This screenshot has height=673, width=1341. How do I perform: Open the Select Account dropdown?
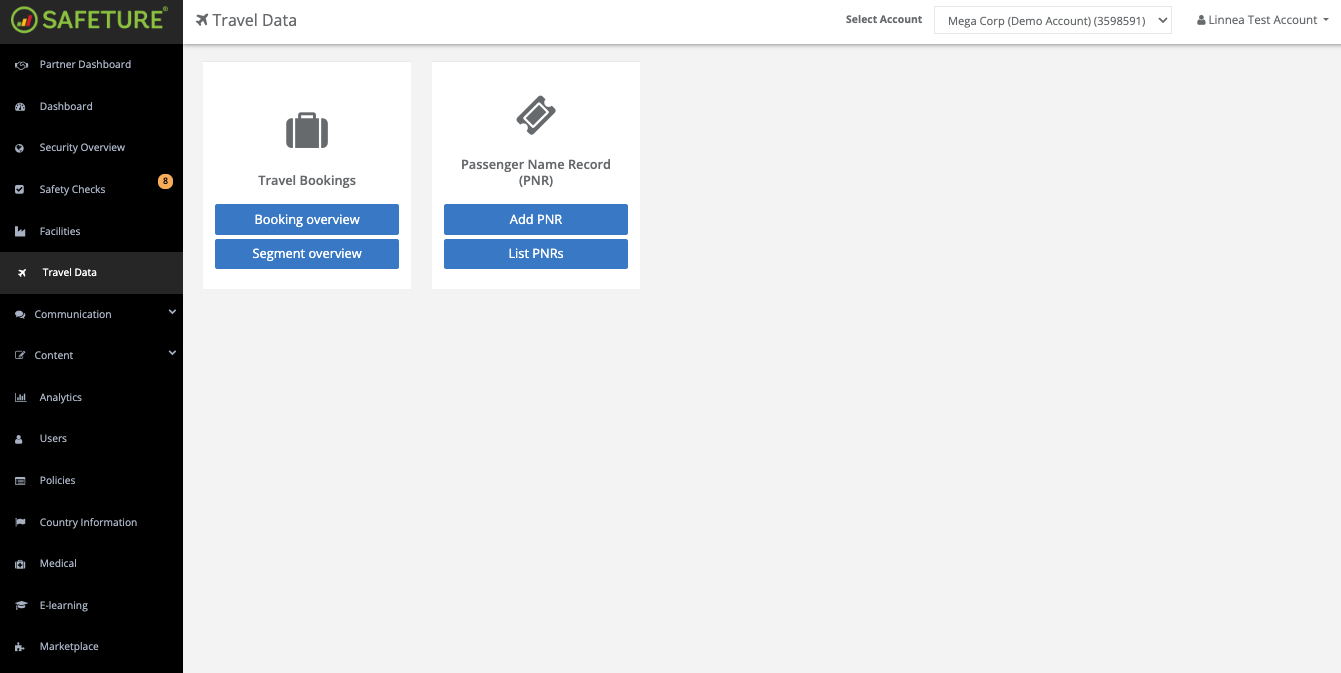1053,20
